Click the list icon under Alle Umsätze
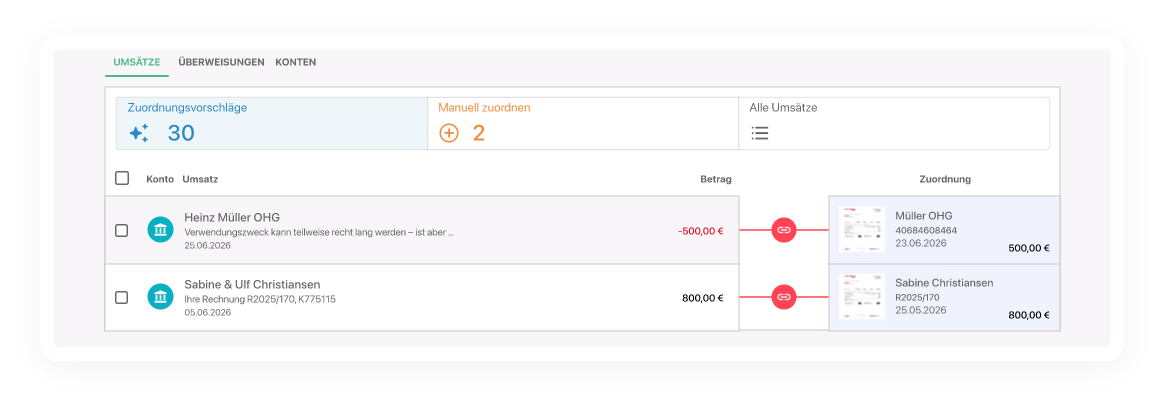Viewport: 1164px width, 406px height. coord(760,133)
